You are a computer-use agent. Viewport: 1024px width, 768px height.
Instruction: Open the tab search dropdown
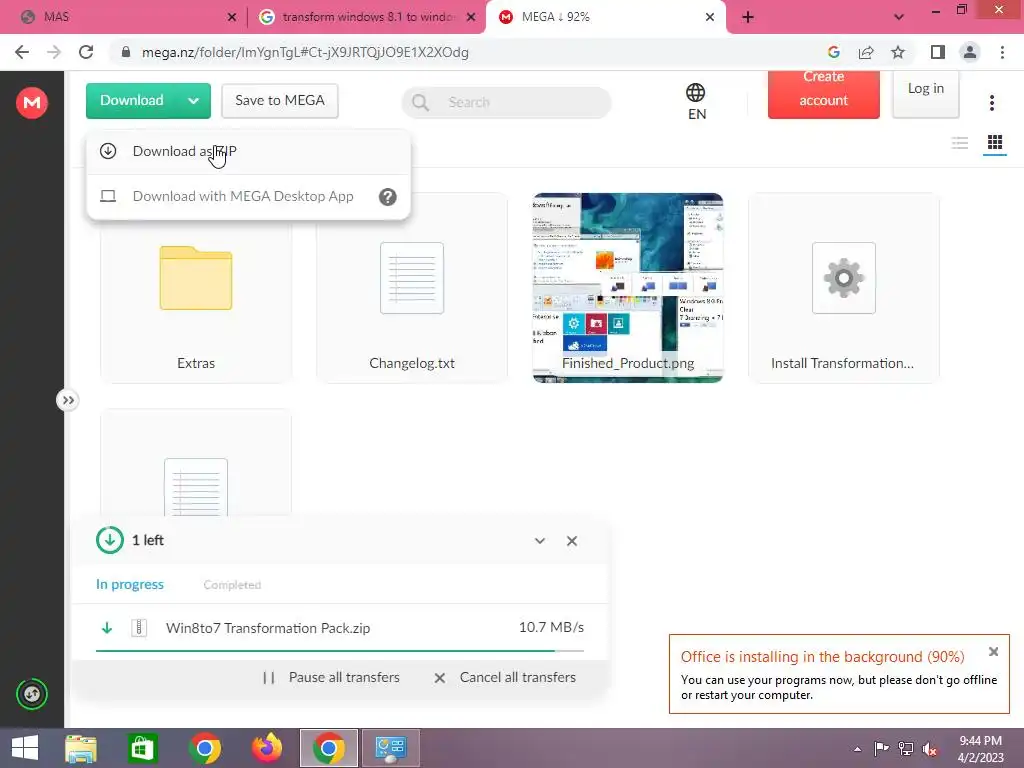click(x=899, y=18)
